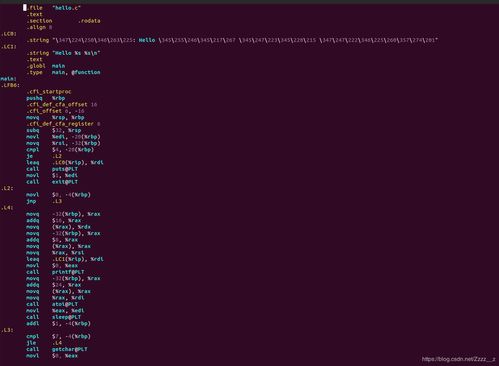Select the .cfi_def_cfa_offset 16 line
Screen dimensions: 499x366
[62, 104]
